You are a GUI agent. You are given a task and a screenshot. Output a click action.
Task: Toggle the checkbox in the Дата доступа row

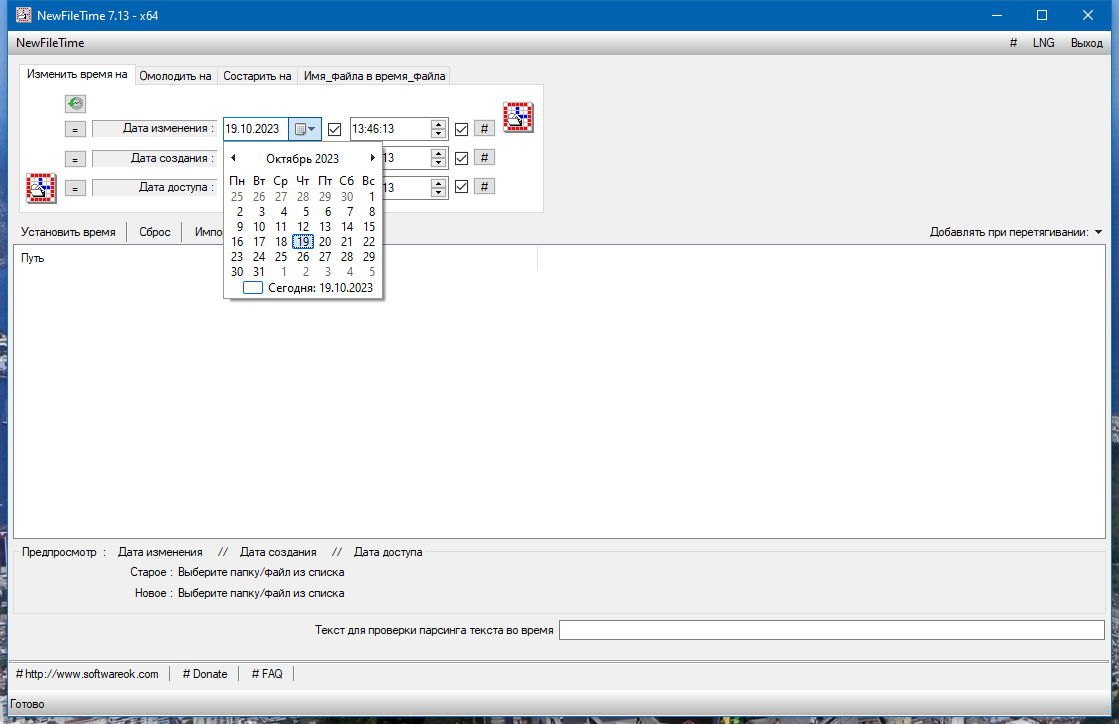click(x=461, y=187)
